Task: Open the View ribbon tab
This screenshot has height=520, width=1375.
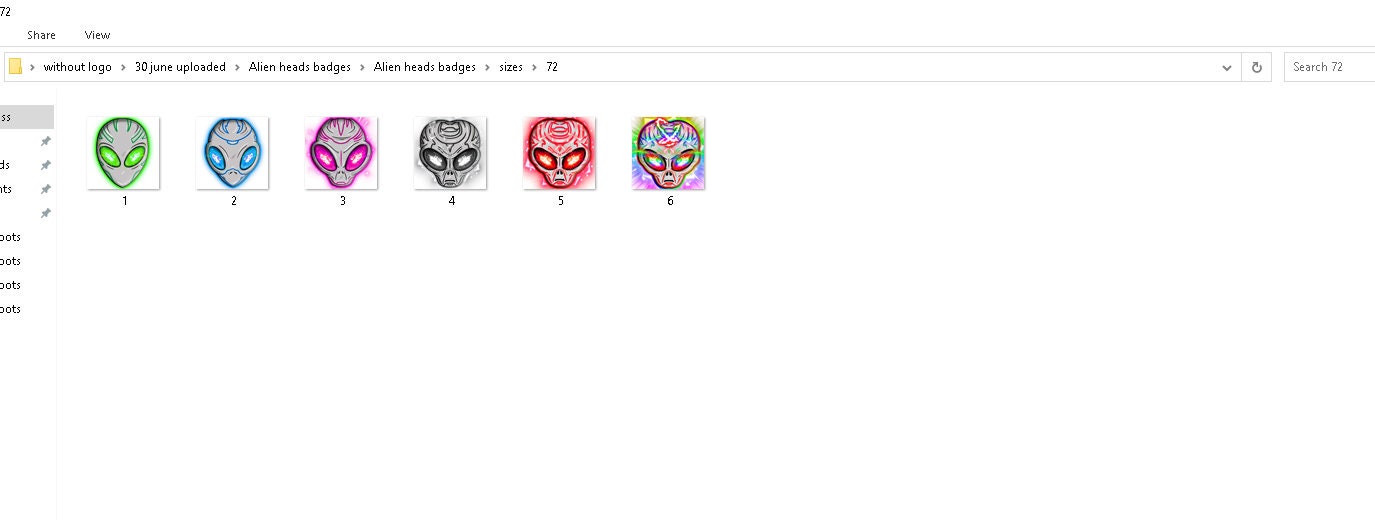Action: [97, 35]
